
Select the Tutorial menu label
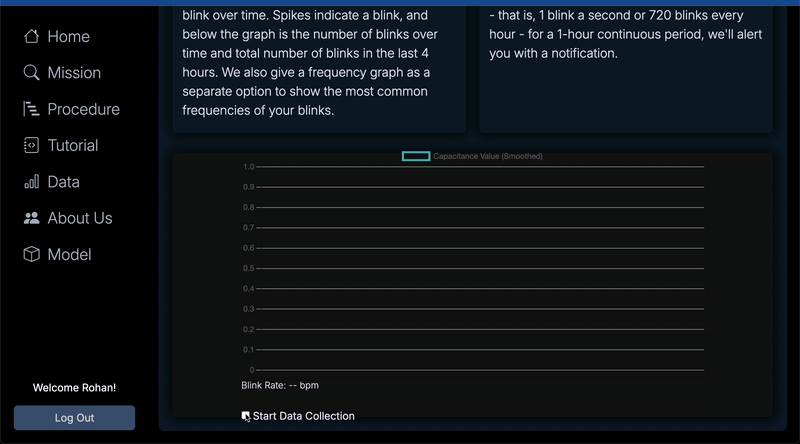73,145
